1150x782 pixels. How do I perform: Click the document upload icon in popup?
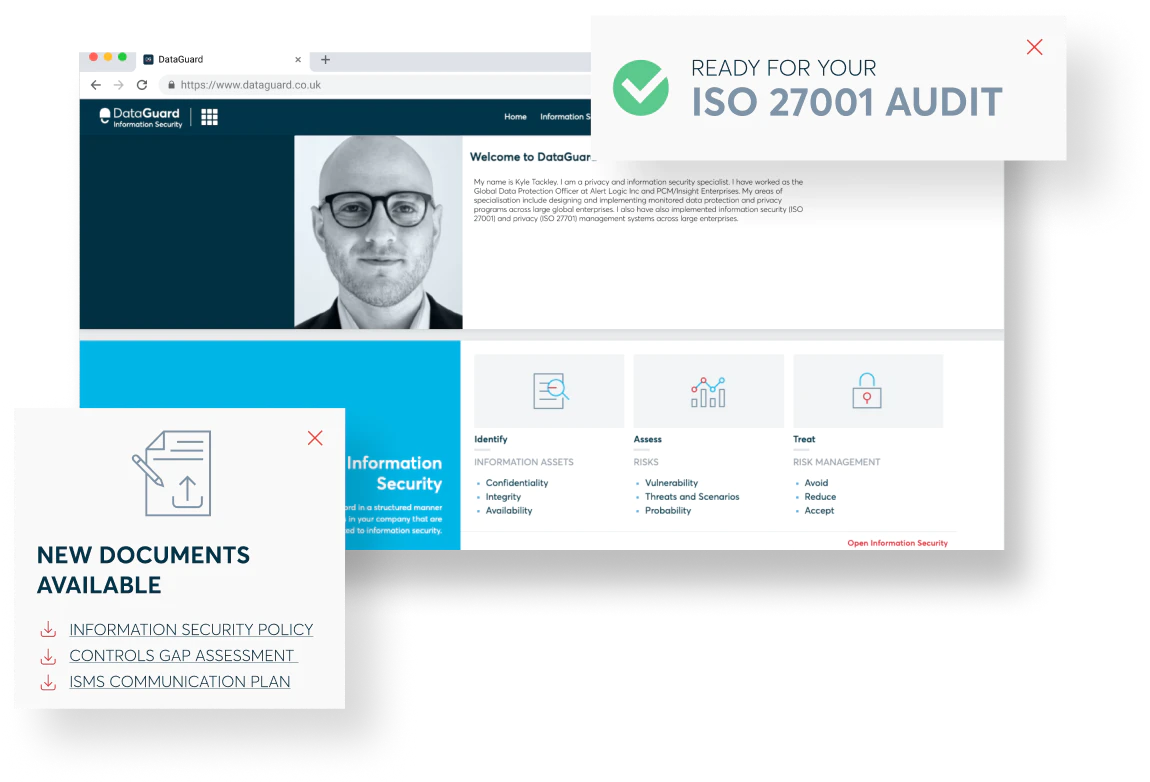[x=172, y=473]
